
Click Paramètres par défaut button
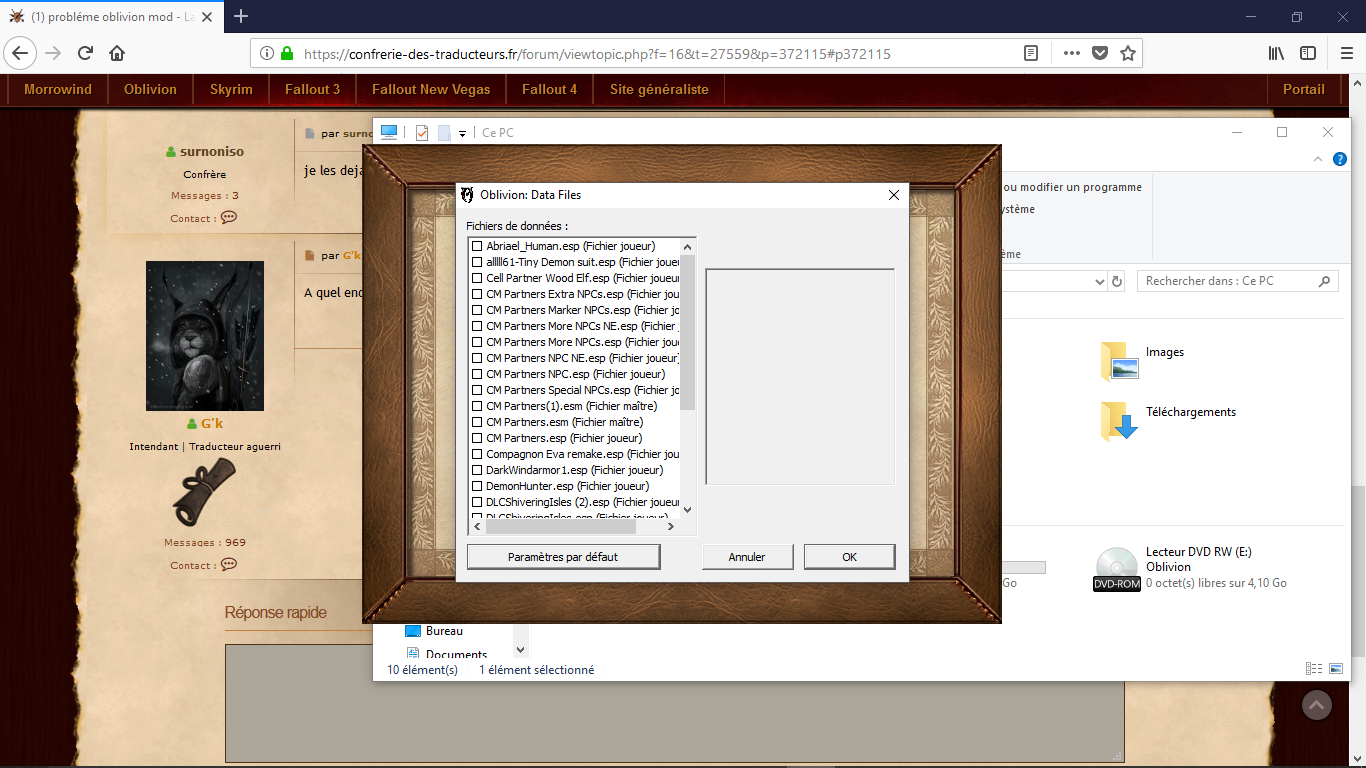point(563,557)
